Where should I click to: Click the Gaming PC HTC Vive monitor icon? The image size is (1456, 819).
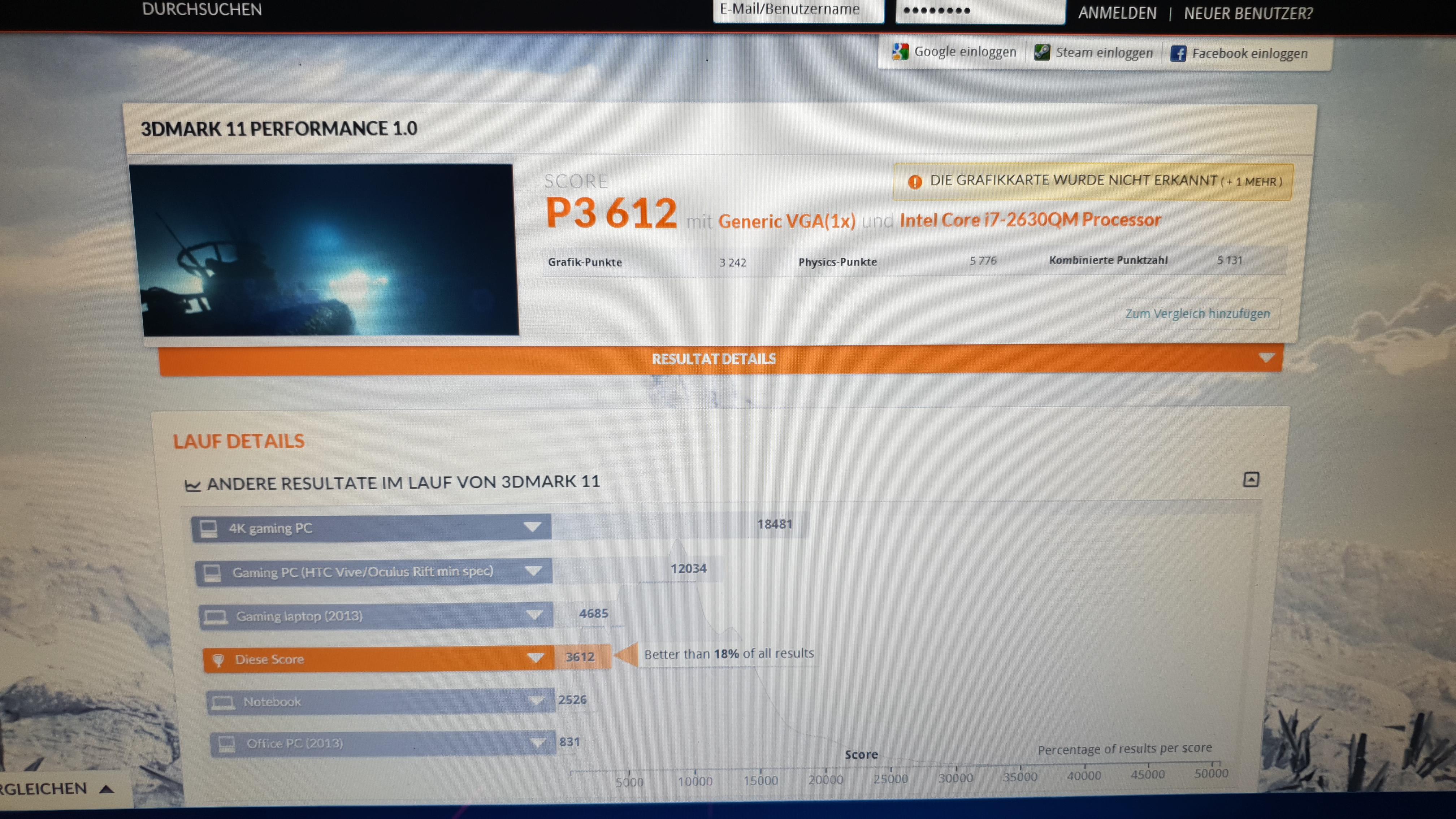click(x=213, y=573)
